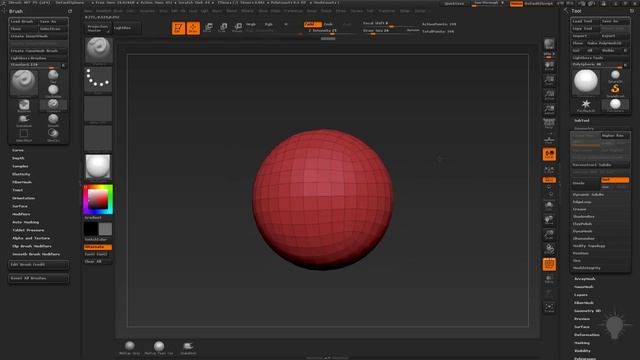Image resolution: width=640 pixels, height=360 pixels.
Task: Toggle XYZ rotation mode
Action: 549,180
